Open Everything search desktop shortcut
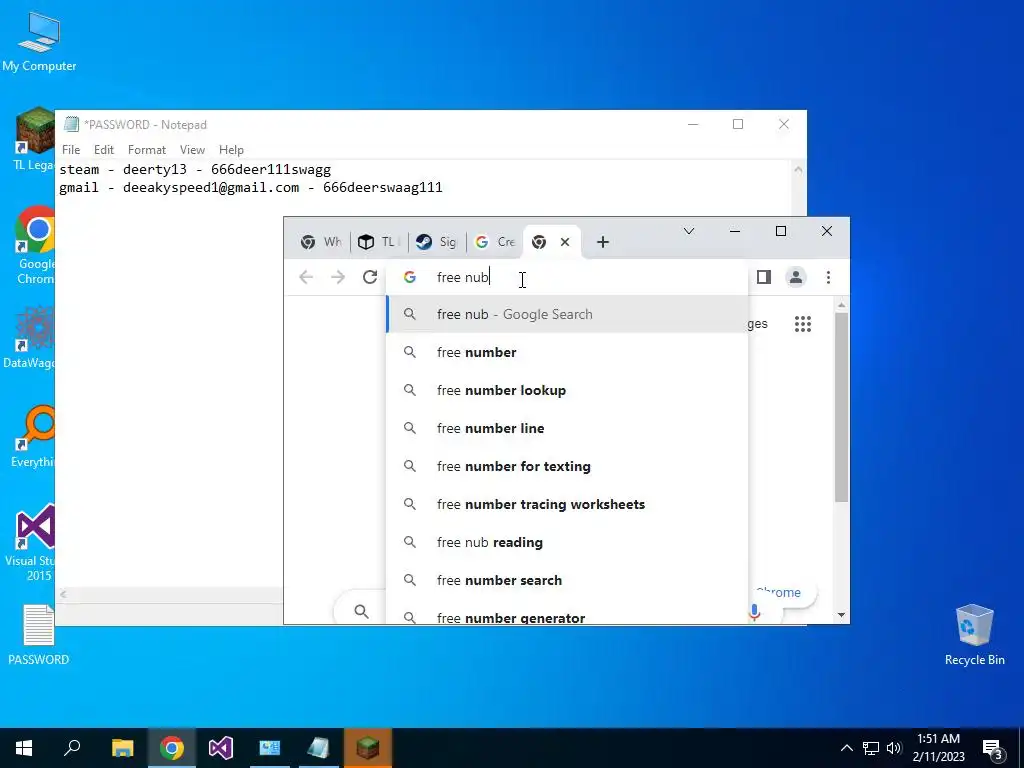1024x768 pixels. (33, 436)
